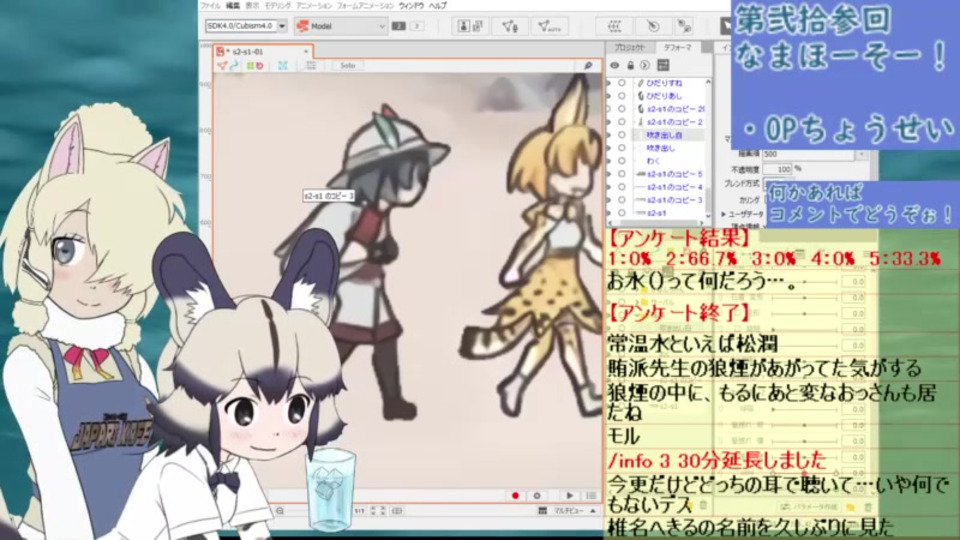Select the ひだりあし deformer row

[x=664, y=96]
